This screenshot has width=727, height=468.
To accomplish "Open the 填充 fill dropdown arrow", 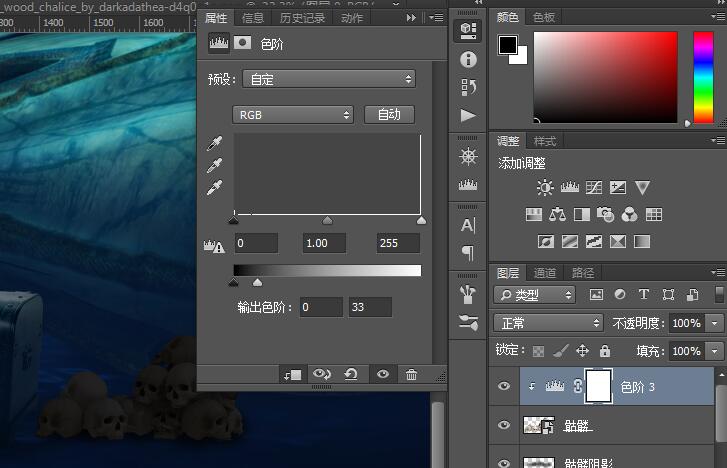I will (714, 351).
